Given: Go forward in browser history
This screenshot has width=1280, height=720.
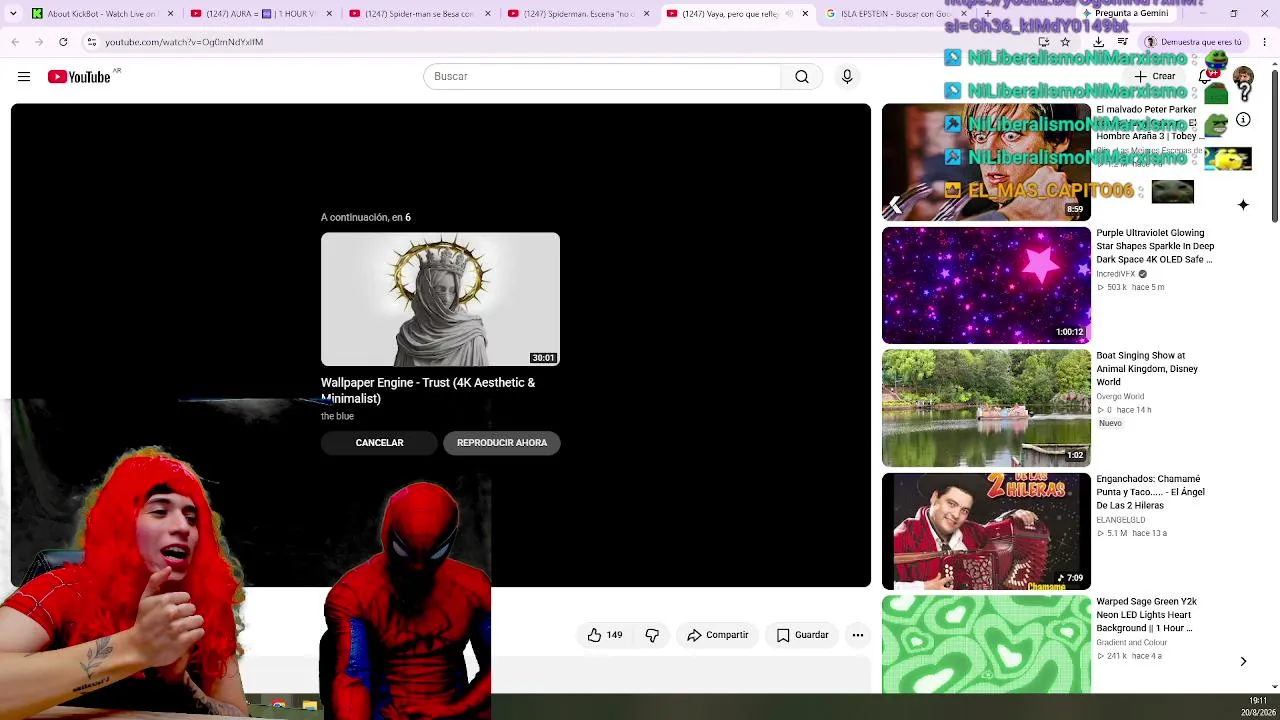Looking at the screenshot, I should [x=39, y=42].
